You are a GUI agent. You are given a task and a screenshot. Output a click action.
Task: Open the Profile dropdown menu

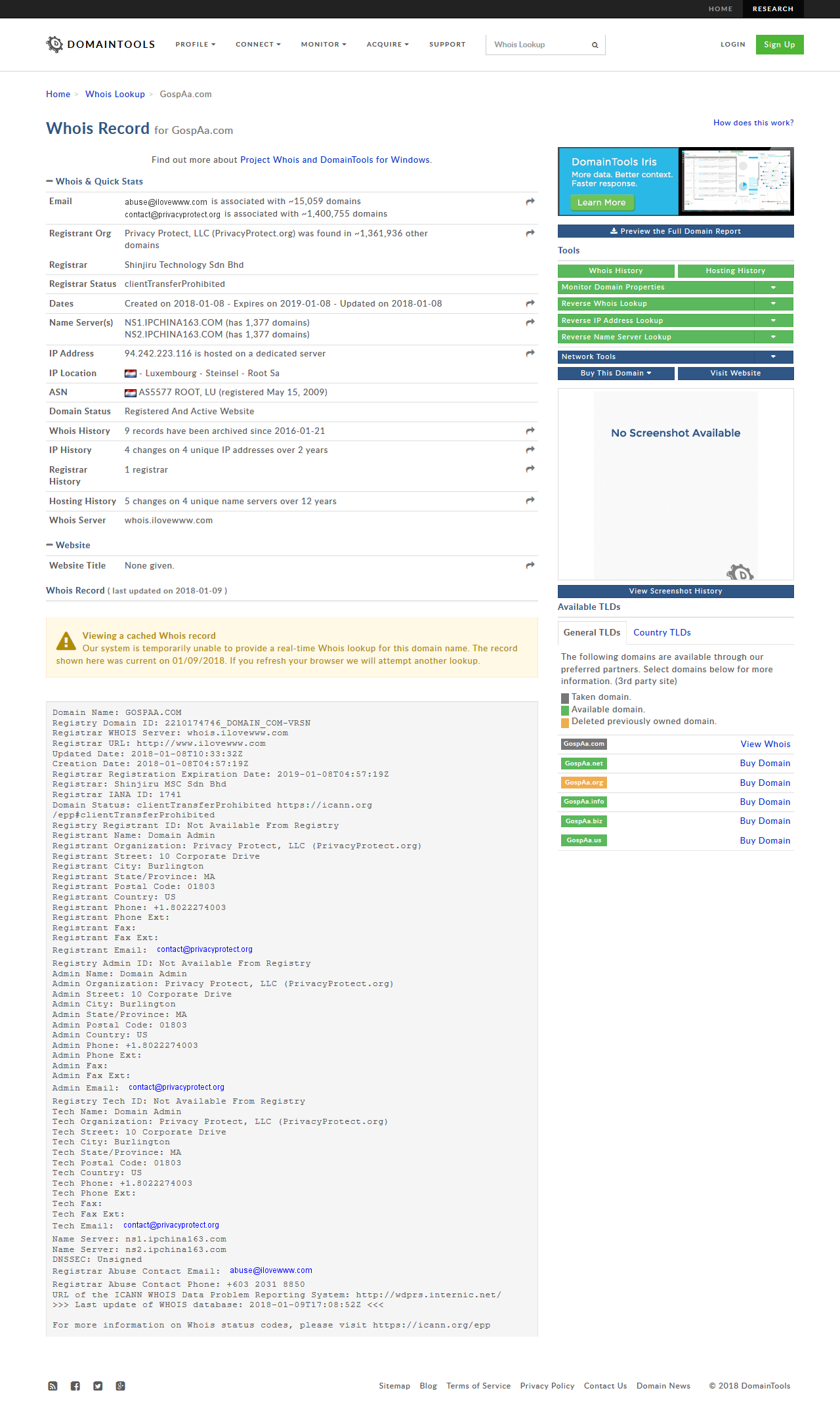[x=196, y=45]
